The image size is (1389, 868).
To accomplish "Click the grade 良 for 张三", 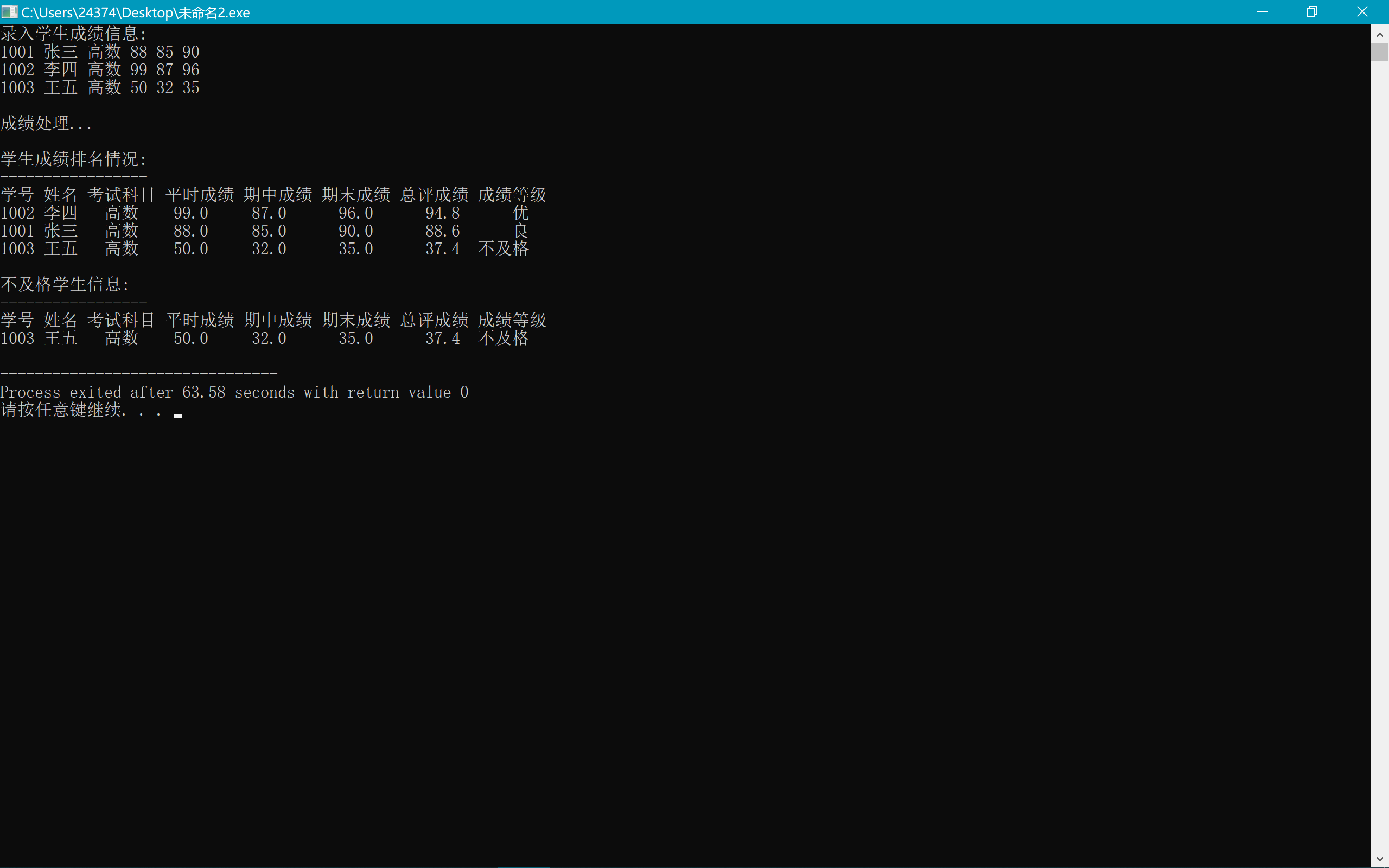I will pos(520,231).
